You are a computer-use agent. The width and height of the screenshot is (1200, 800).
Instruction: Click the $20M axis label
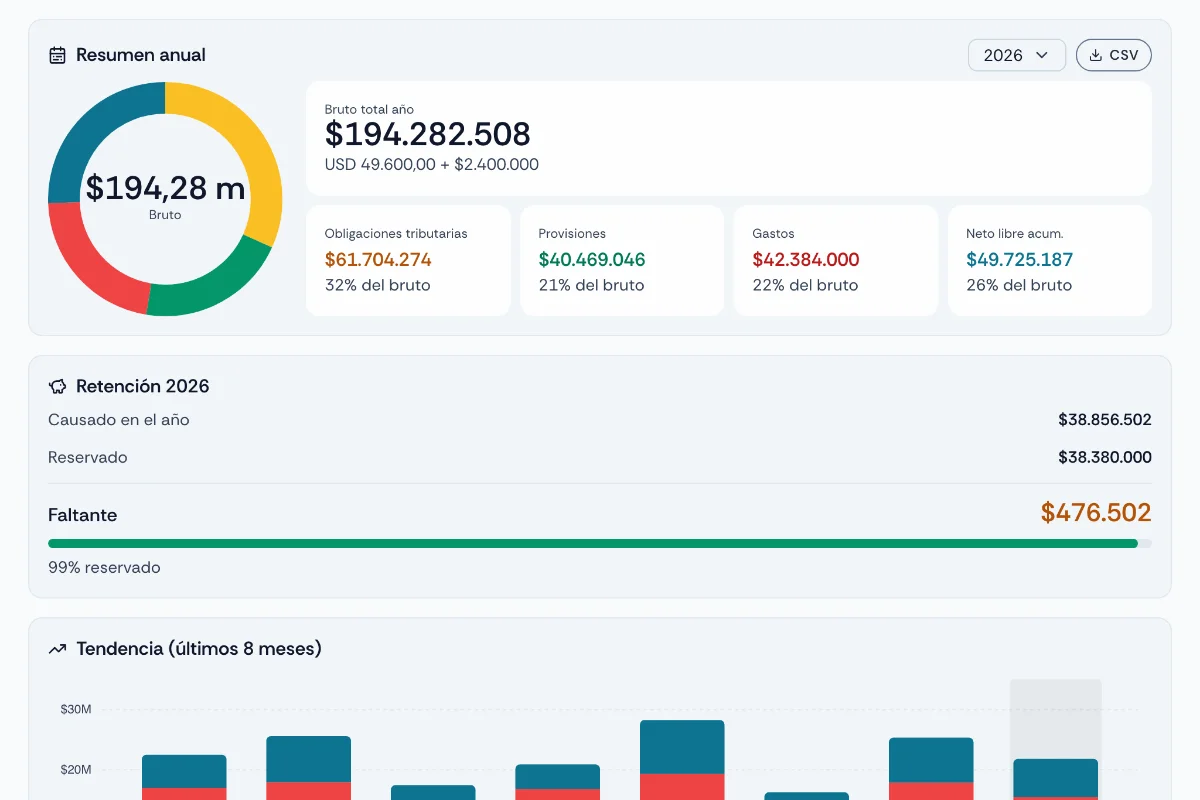76,770
